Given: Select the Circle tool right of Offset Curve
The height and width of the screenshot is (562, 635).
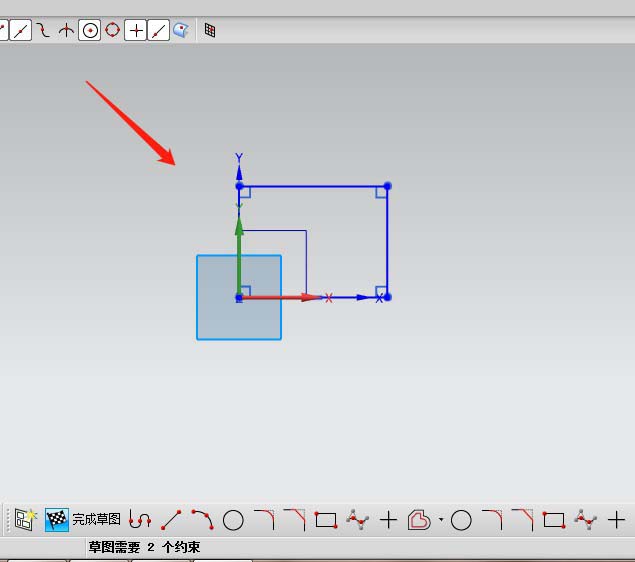Looking at the screenshot, I should click(x=461, y=520).
